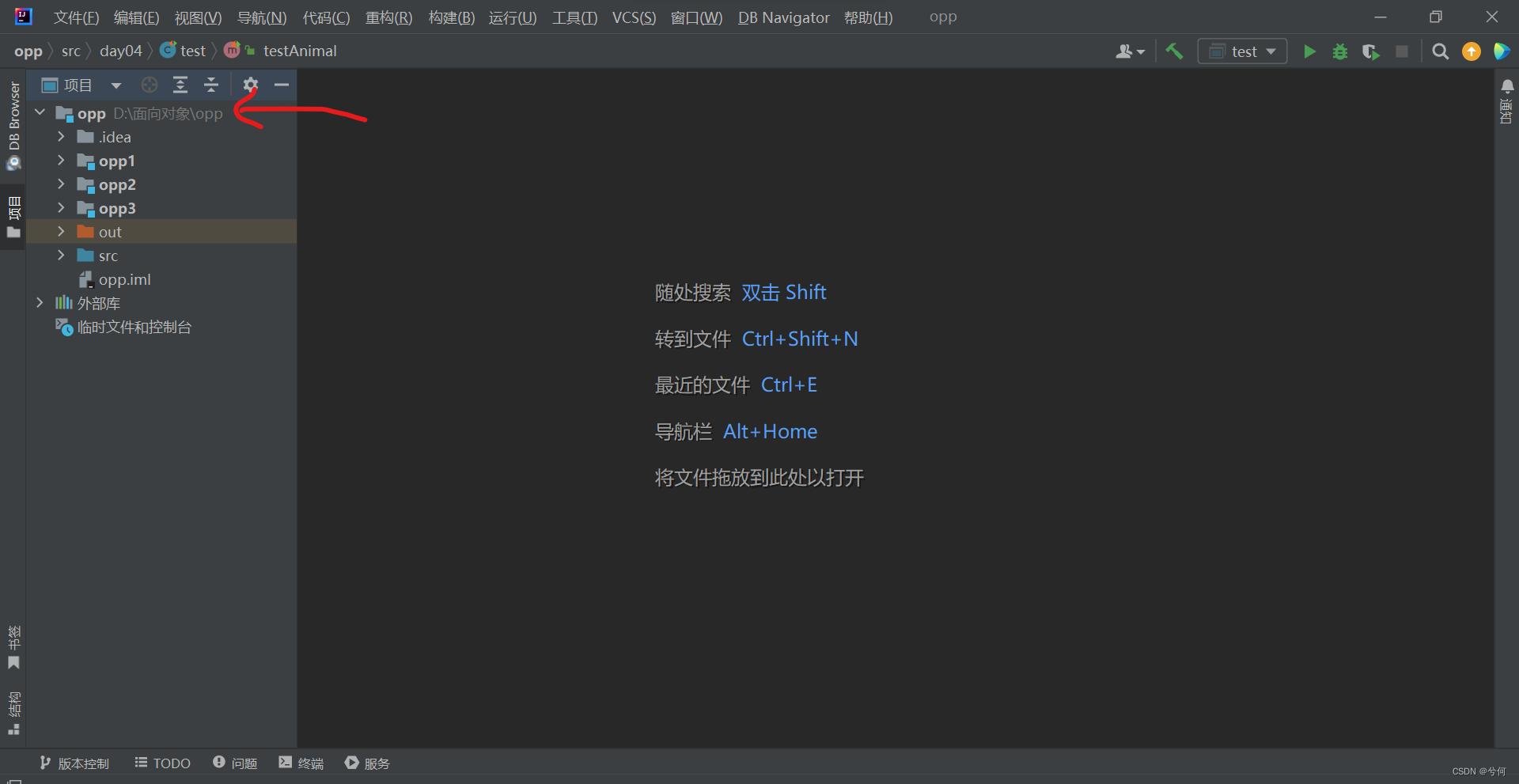1519x784 pixels.
Task: Click the orange update arrow icon
Action: (1472, 51)
